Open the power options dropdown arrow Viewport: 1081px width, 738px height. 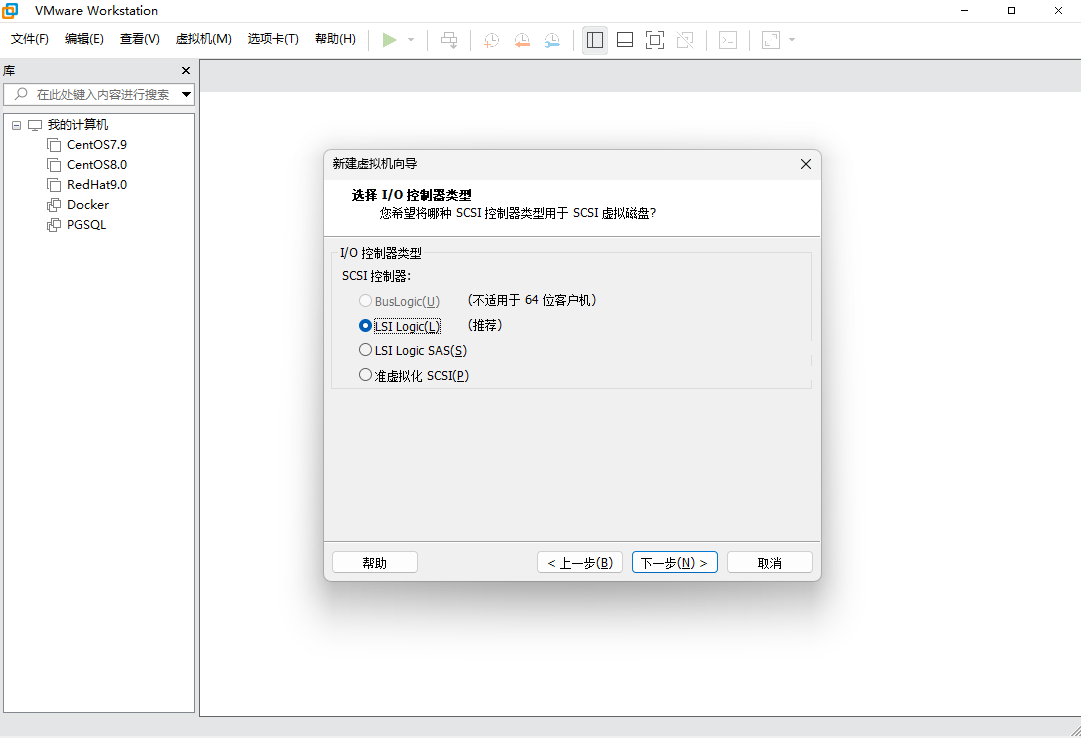[x=411, y=40]
